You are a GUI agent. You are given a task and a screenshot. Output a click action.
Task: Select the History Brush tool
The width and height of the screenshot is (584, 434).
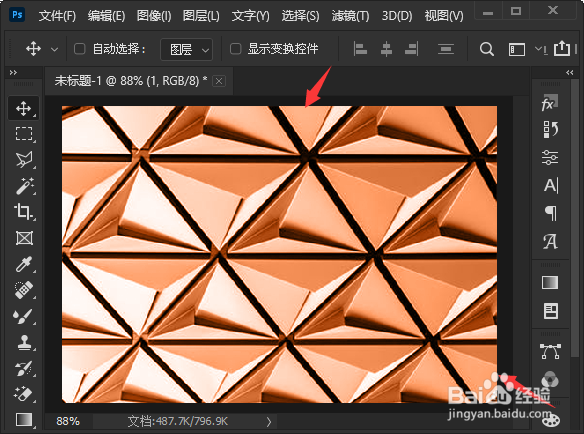coord(23,368)
